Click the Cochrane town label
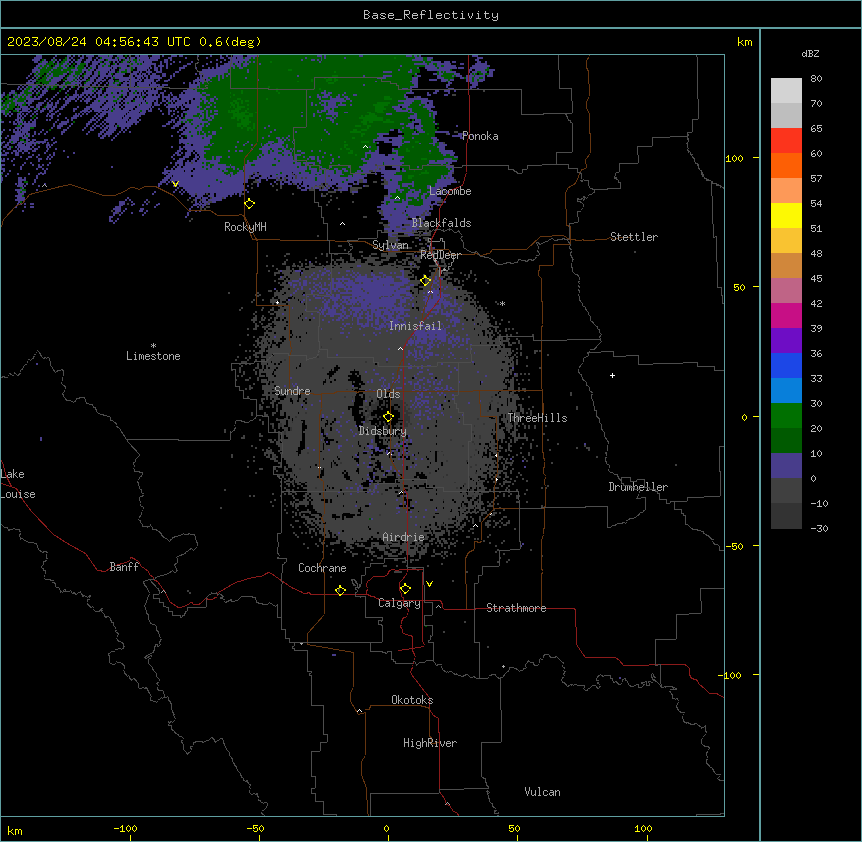 [322, 568]
